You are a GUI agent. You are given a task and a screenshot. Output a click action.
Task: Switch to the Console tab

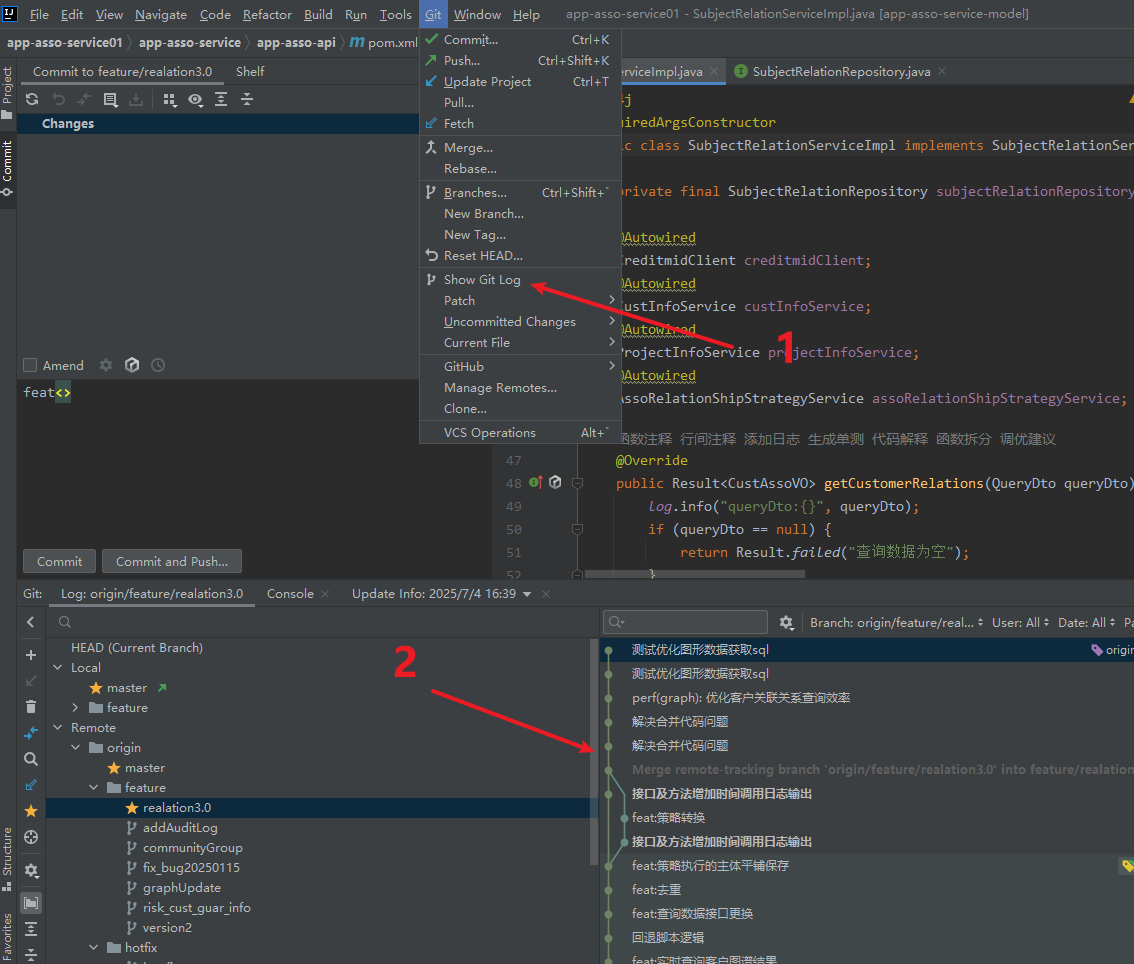pos(290,594)
